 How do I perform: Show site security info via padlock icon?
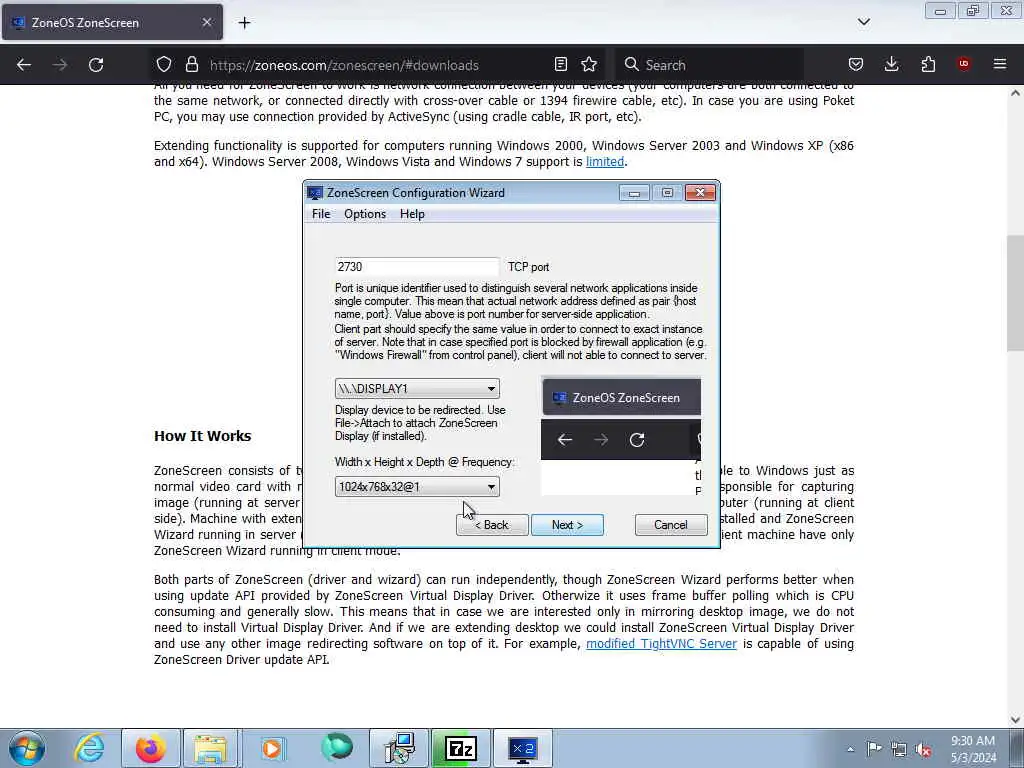(191, 65)
